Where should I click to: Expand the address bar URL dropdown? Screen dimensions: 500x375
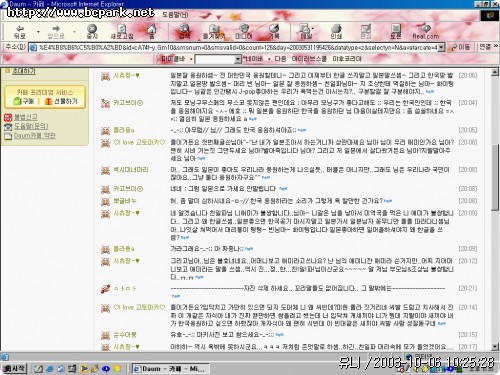441,48
